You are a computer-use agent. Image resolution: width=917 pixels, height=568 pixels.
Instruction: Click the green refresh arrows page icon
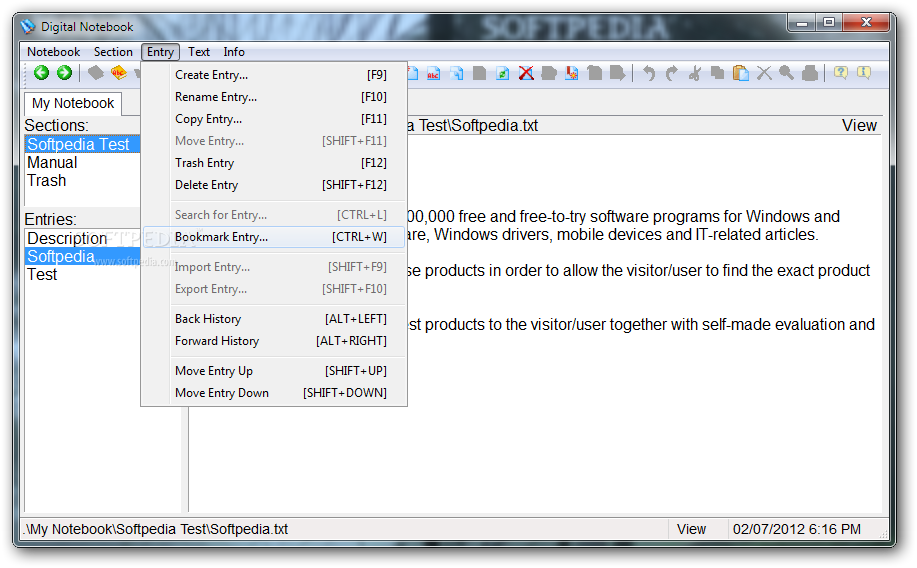click(502, 73)
